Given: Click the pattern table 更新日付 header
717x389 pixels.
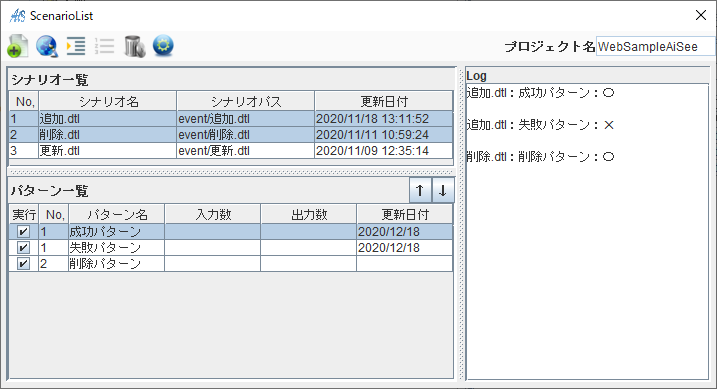Looking at the screenshot, I should point(405,214).
